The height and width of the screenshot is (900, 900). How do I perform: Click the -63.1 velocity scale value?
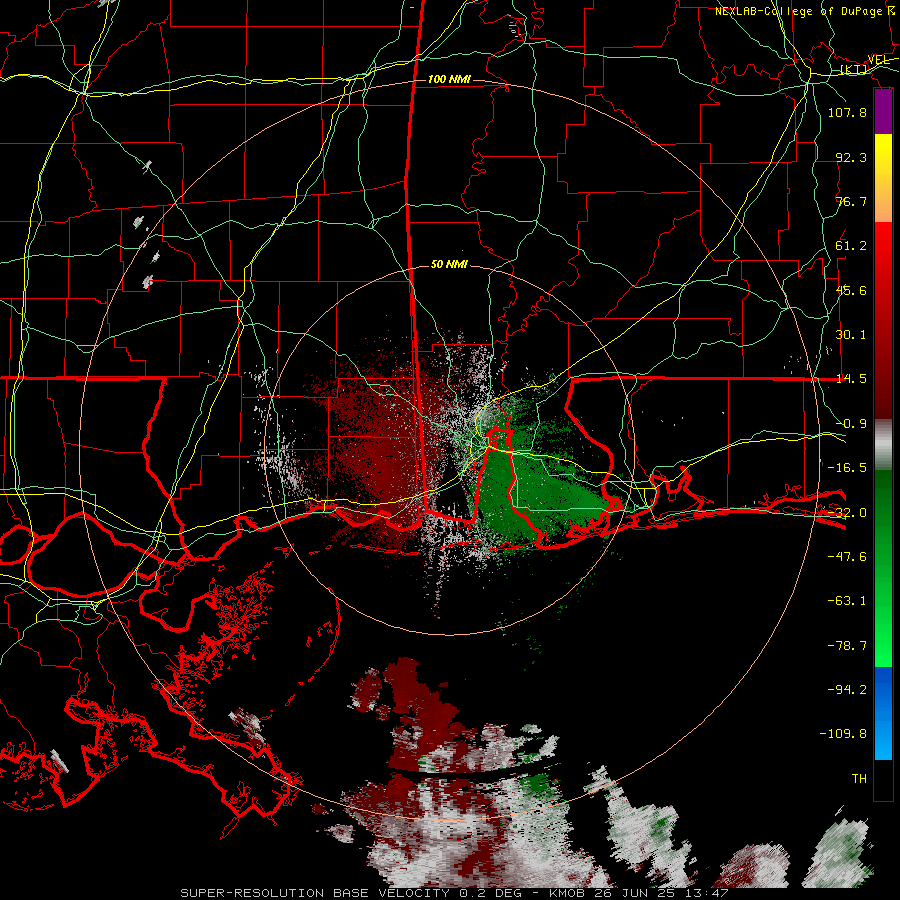coord(847,600)
